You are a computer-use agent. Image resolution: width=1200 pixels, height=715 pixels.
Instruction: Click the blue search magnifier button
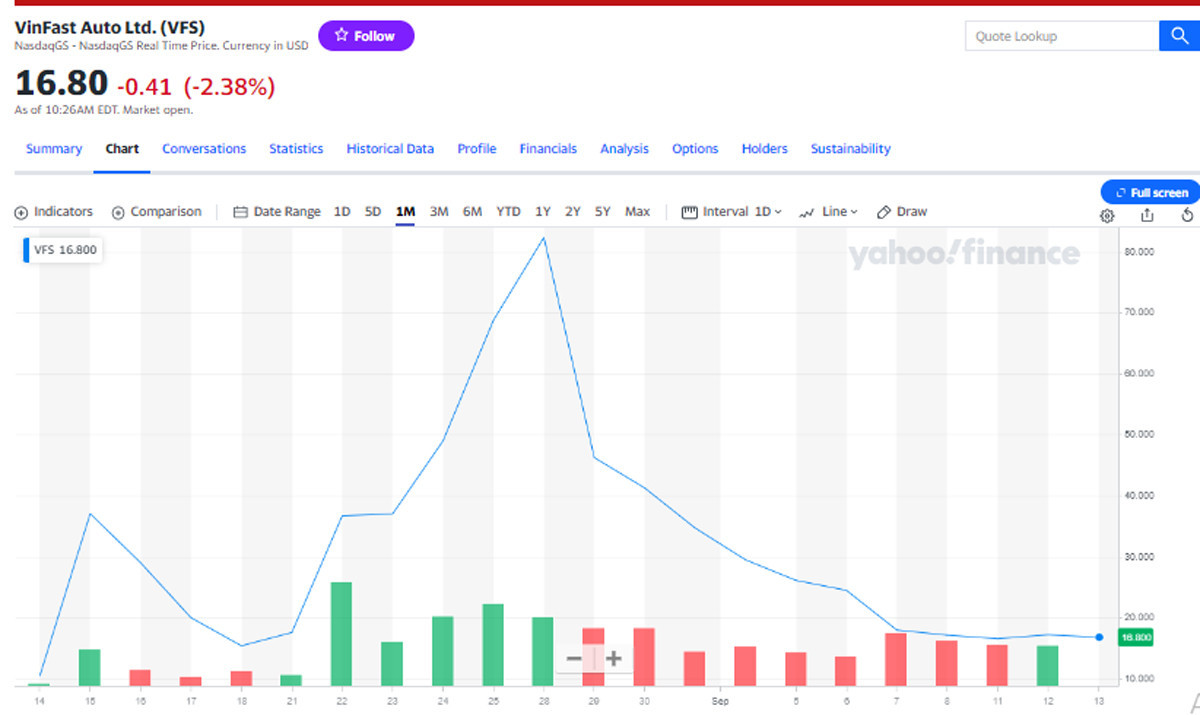(1179, 36)
